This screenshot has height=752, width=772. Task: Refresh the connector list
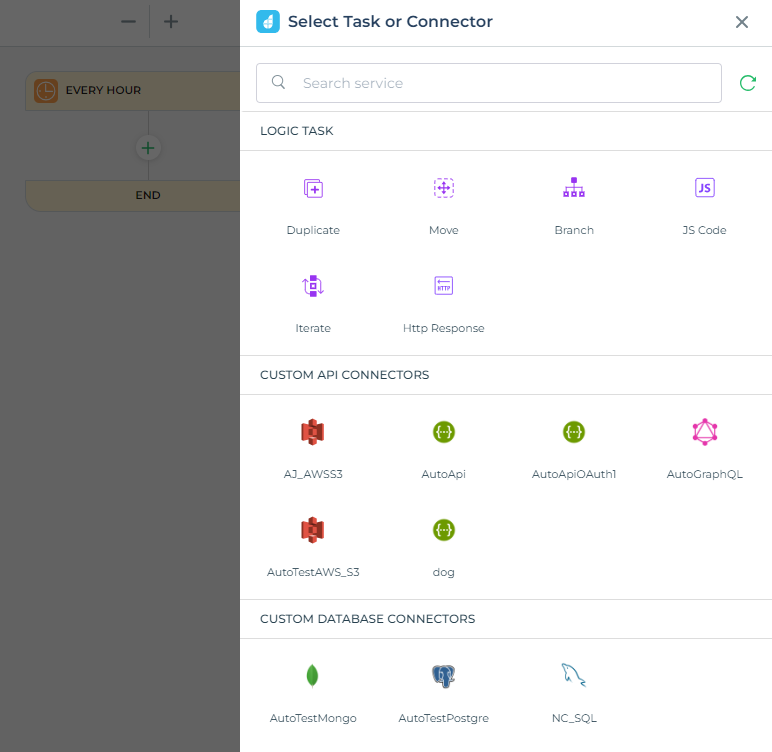tap(748, 83)
